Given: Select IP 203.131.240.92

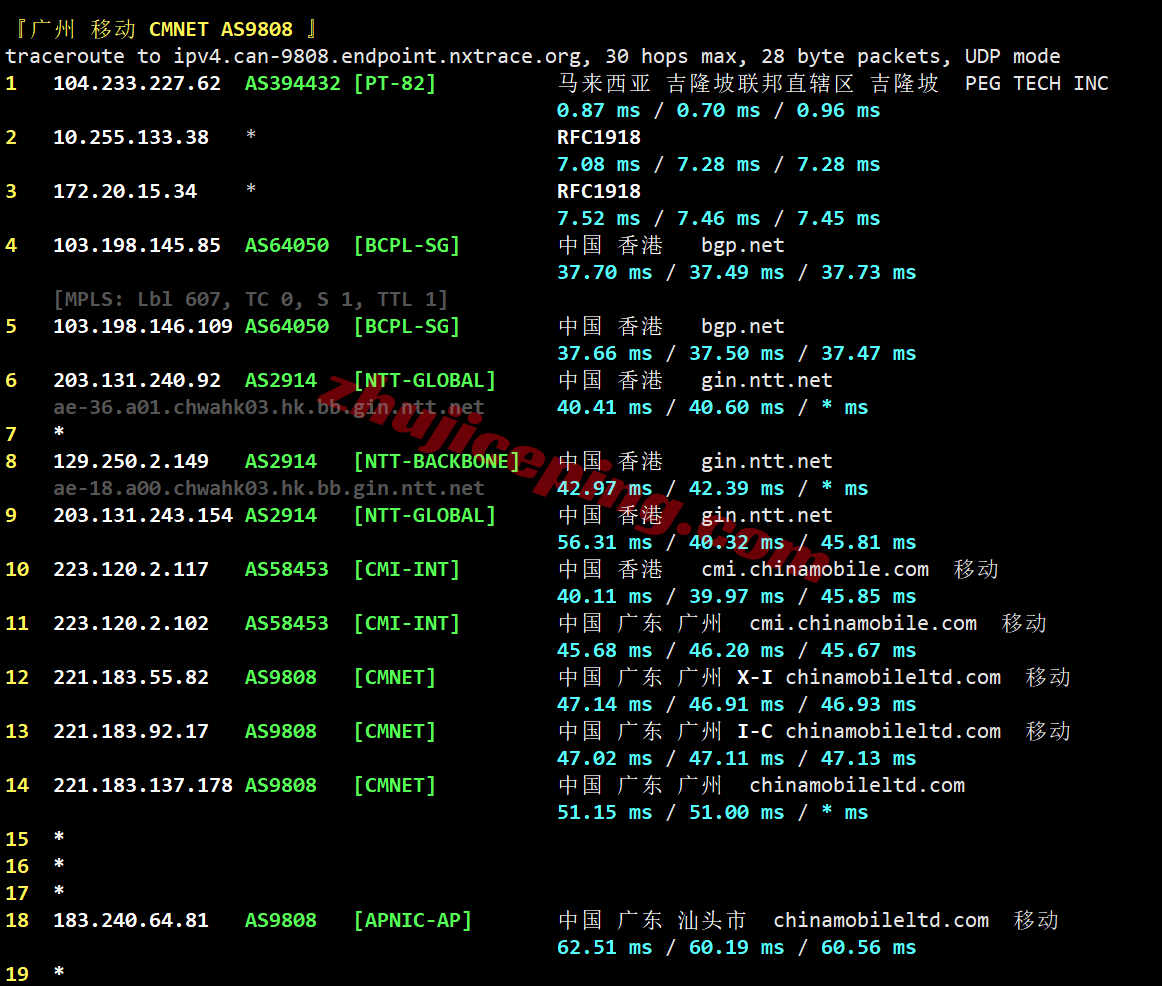Looking at the screenshot, I should 137,380.
